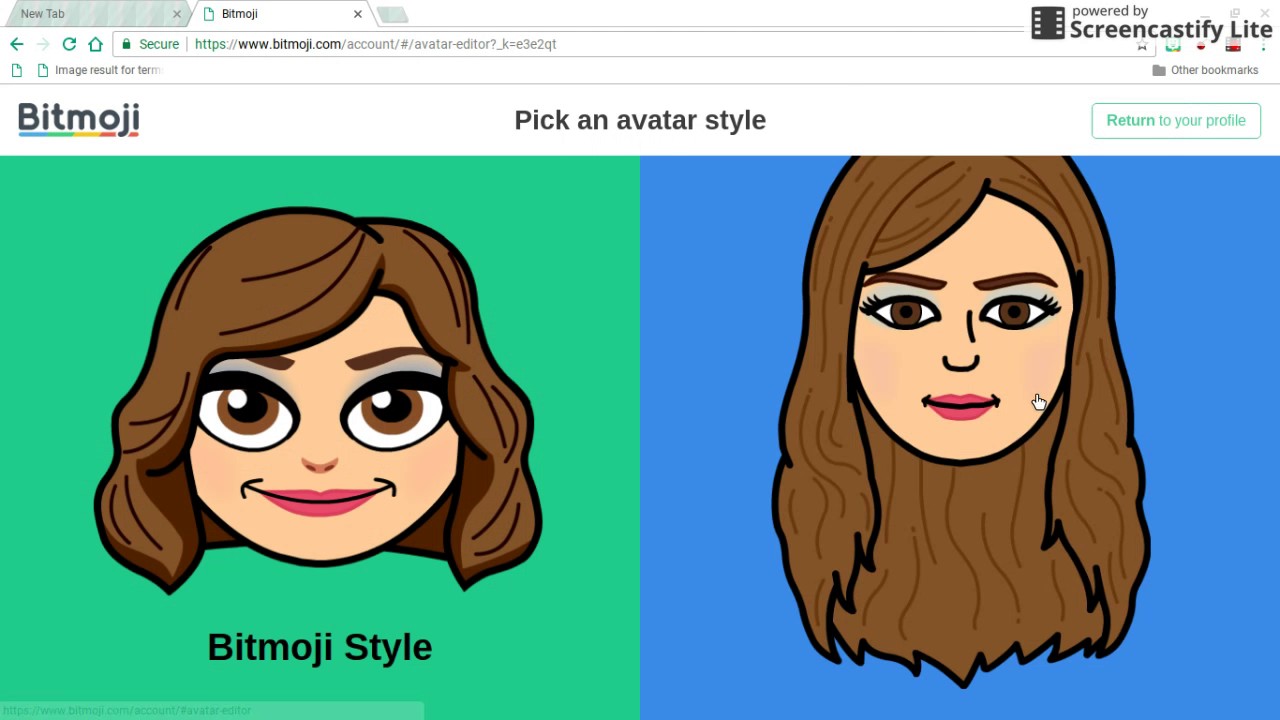Close the Bitmoji tab

click(x=358, y=14)
